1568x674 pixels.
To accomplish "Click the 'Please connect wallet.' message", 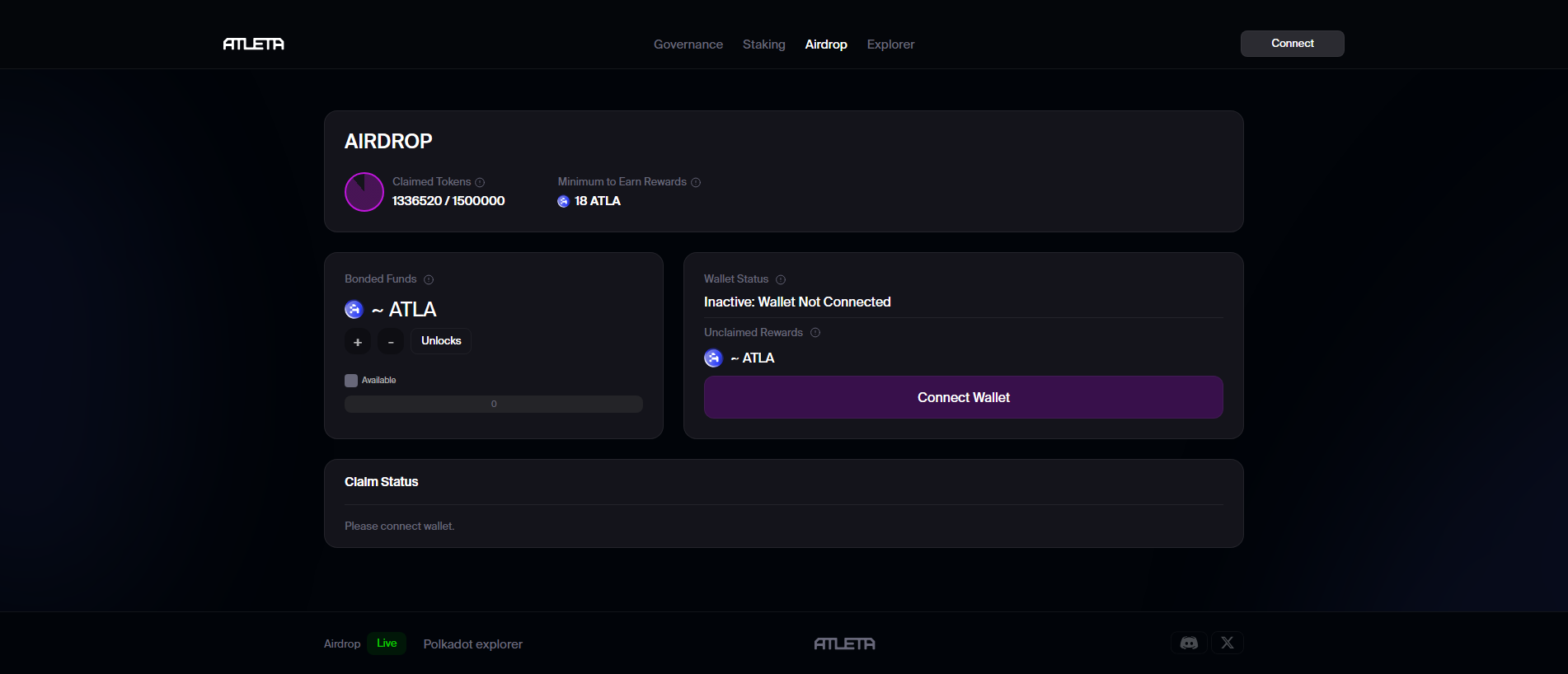I will tap(400, 526).
